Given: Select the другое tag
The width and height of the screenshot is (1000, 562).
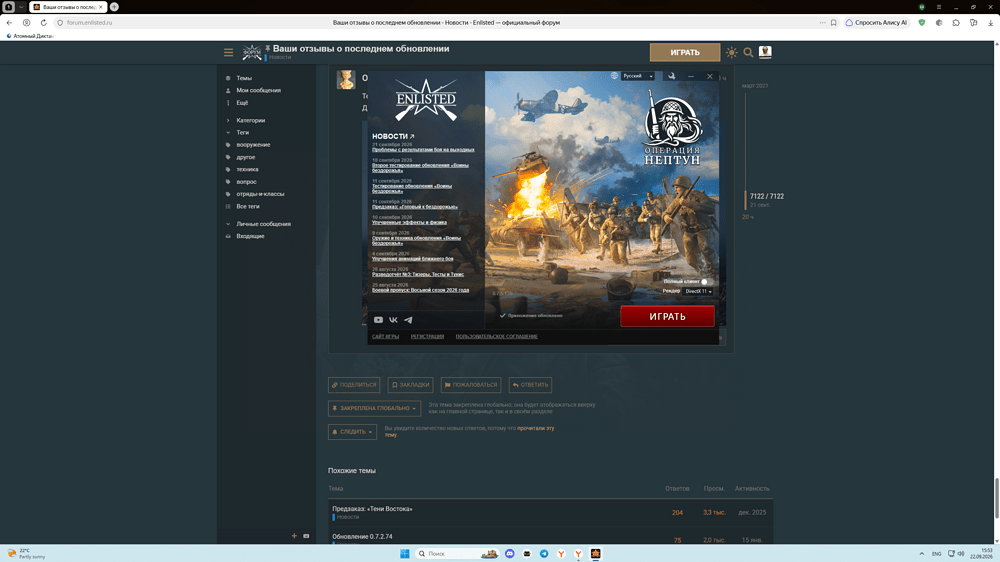Looking at the screenshot, I should [x=246, y=157].
